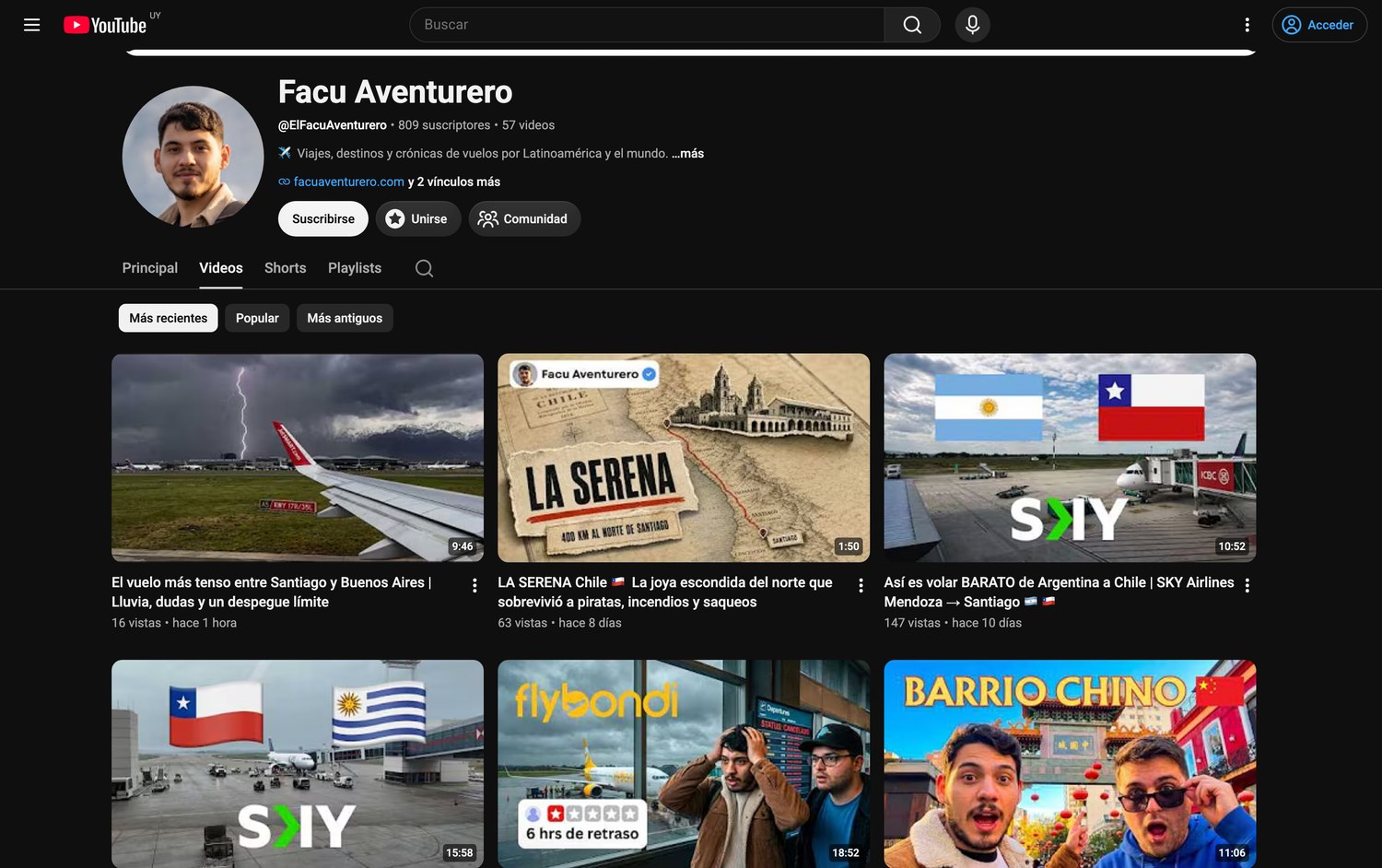Click the 10:52 duration badge
The height and width of the screenshot is (868, 1382).
(x=1232, y=546)
